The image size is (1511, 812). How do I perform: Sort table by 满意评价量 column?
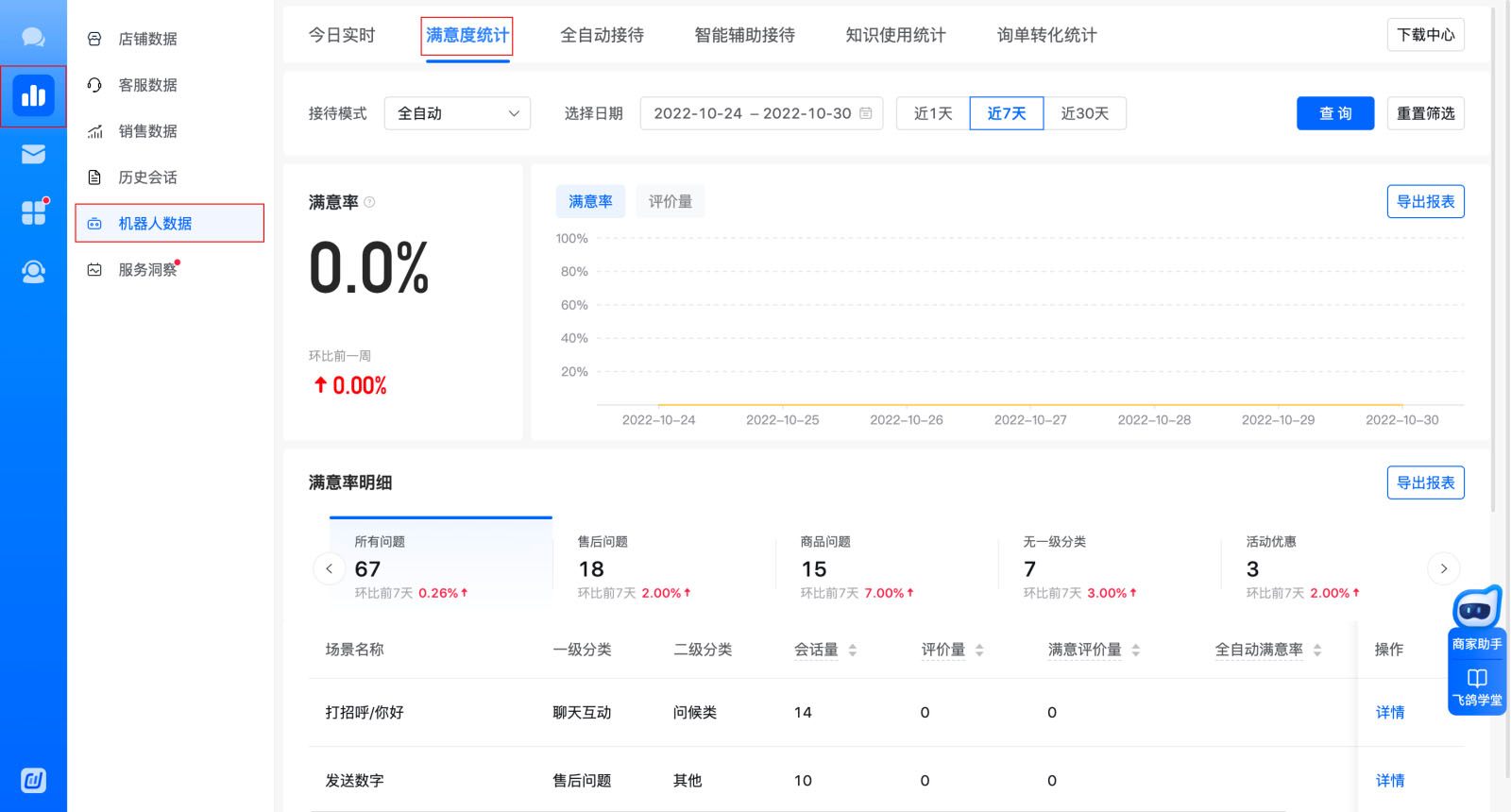1135,650
